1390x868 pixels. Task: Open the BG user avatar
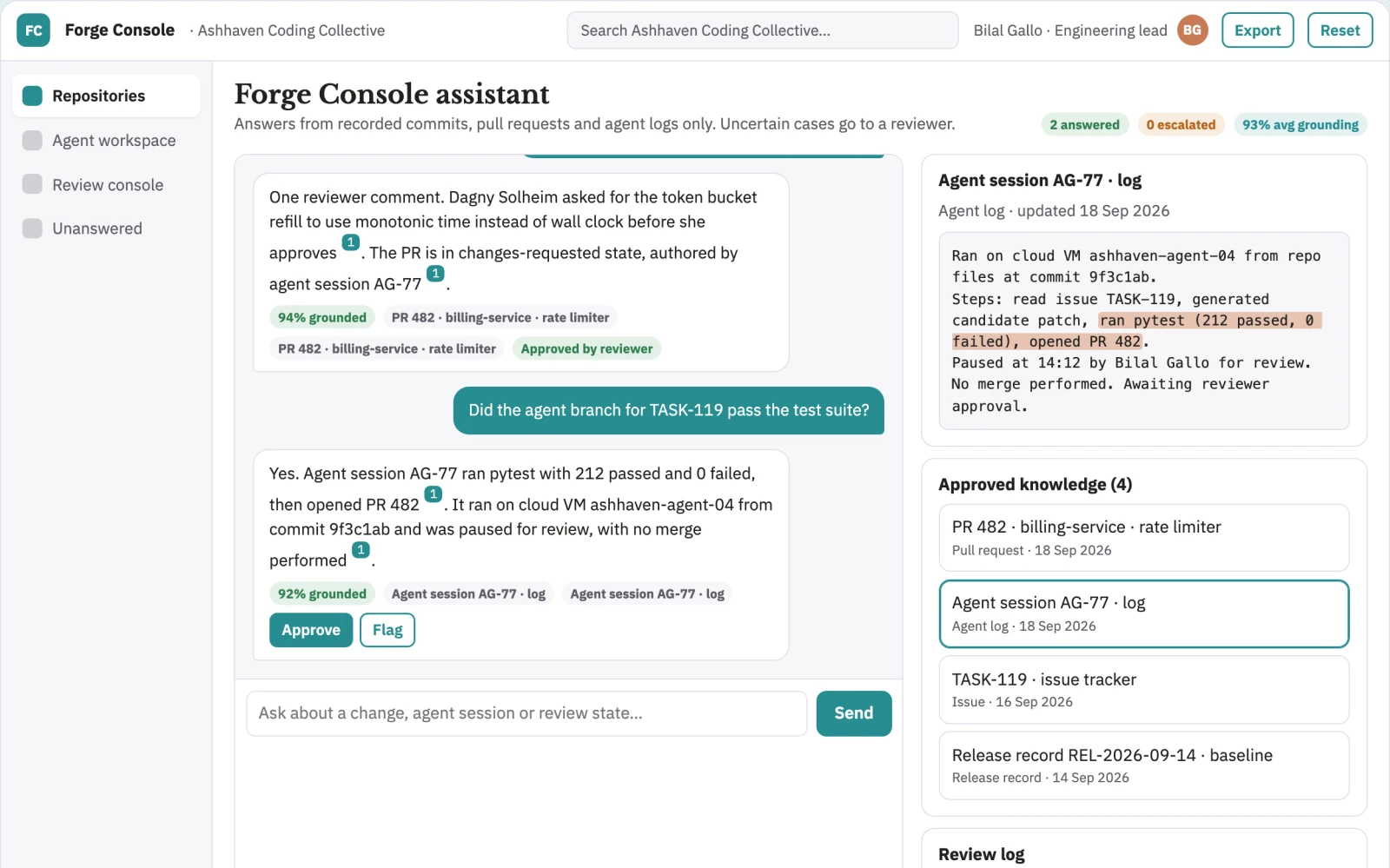click(1193, 30)
